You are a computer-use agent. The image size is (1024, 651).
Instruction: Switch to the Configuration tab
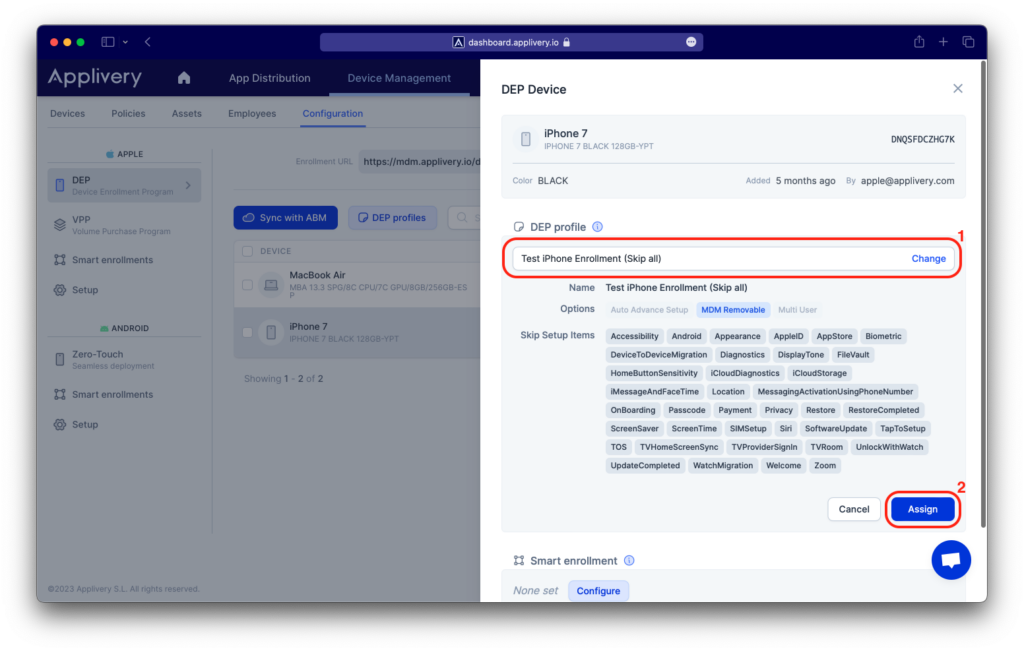(332, 114)
